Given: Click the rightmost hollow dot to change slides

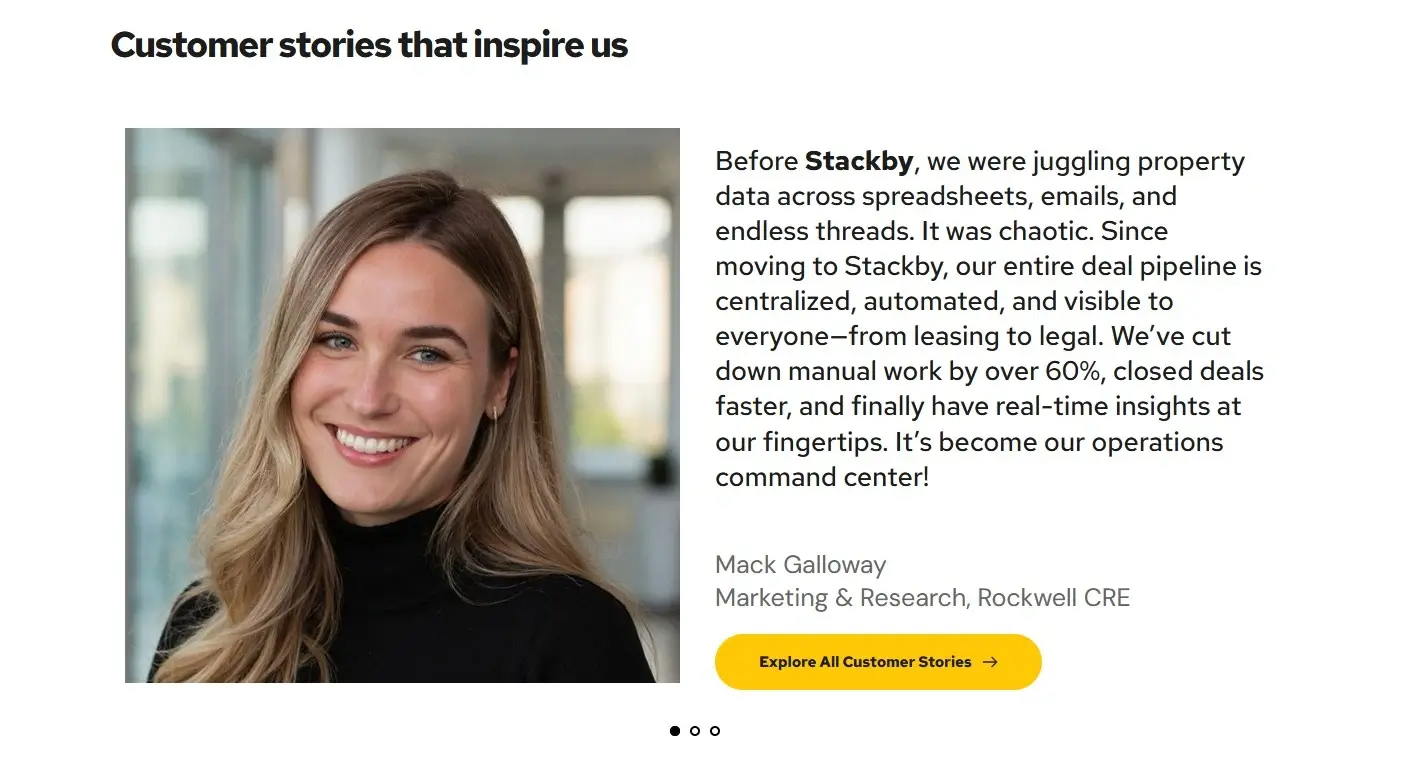Looking at the screenshot, I should [x=715, y=731].
